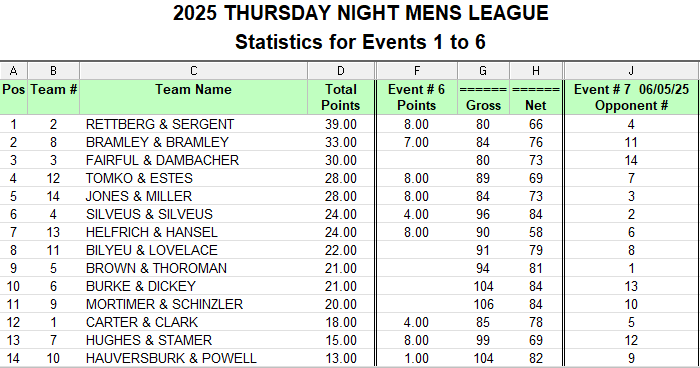Select gross score 106 cell

coord(483,304)
